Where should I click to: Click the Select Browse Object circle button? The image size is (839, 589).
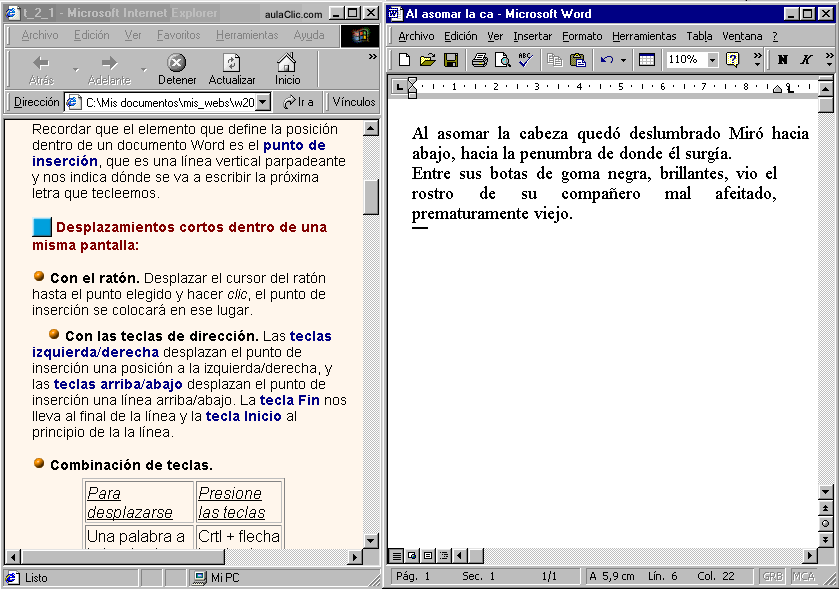[x=826, y=523]
